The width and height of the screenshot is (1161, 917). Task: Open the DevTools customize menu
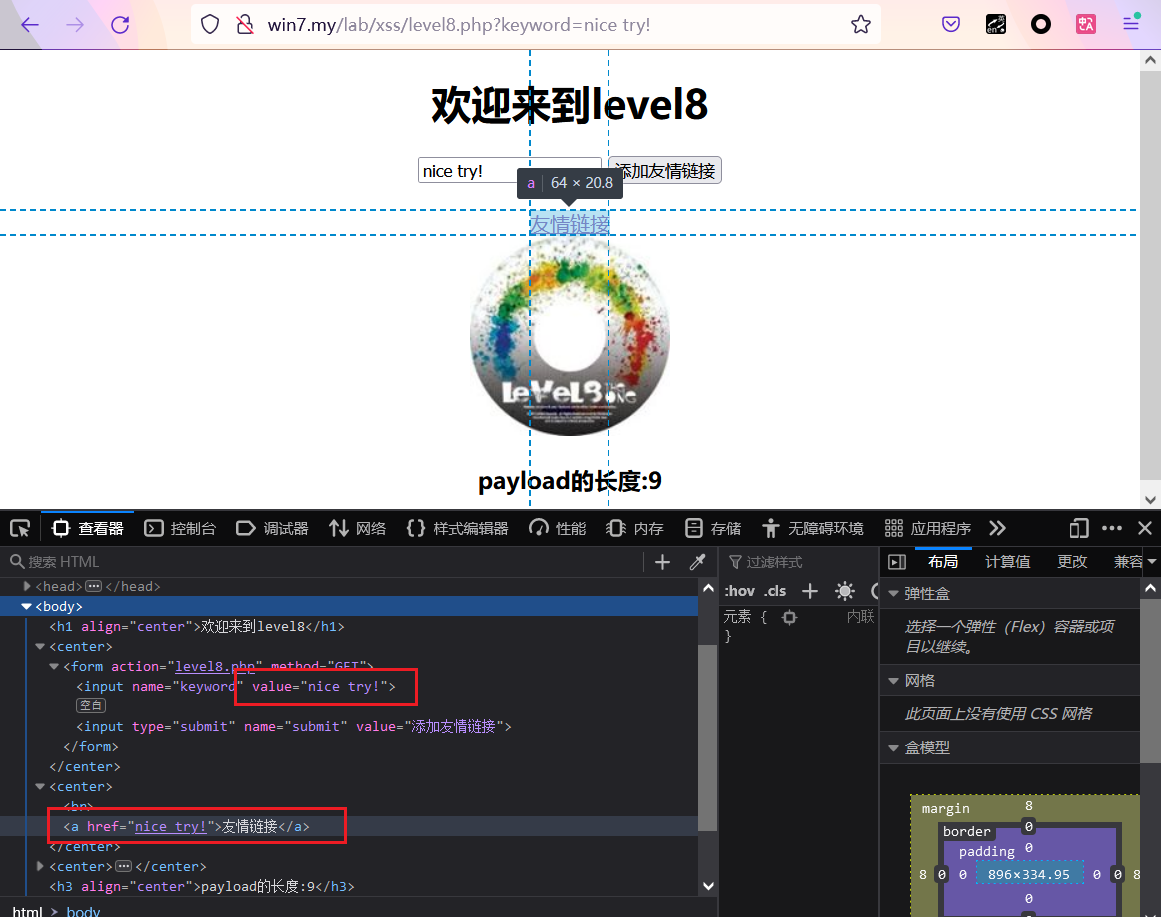click(1112, 528)
